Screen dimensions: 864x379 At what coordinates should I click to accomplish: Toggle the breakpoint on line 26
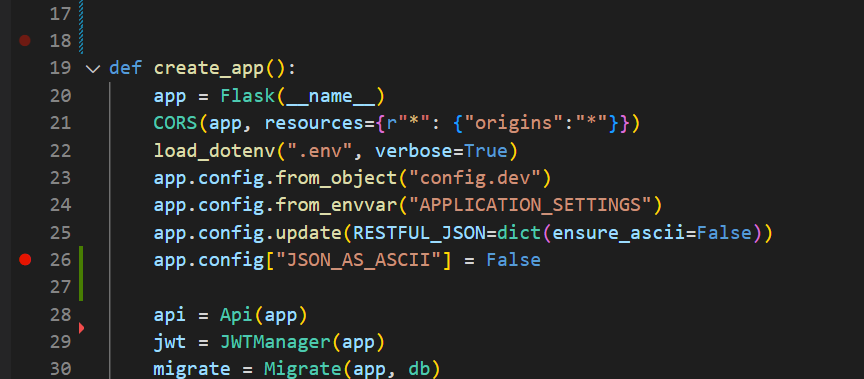point(25,259)
